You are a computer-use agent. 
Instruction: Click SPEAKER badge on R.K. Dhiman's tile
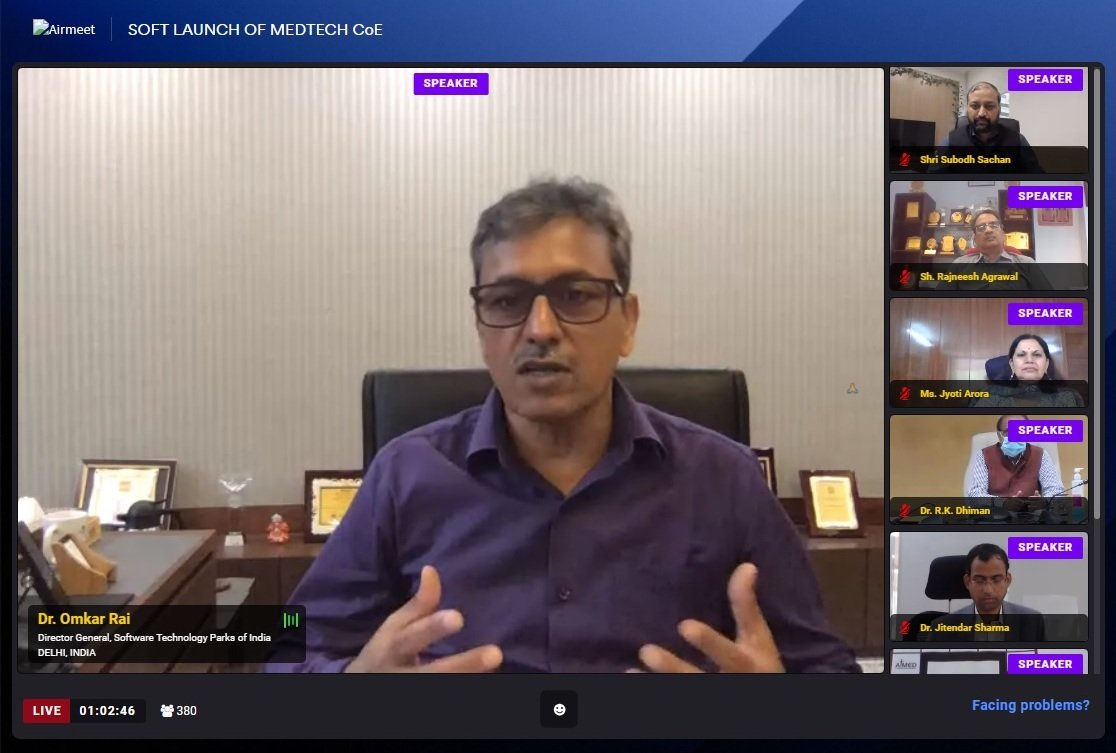[x=1045, y=430]
